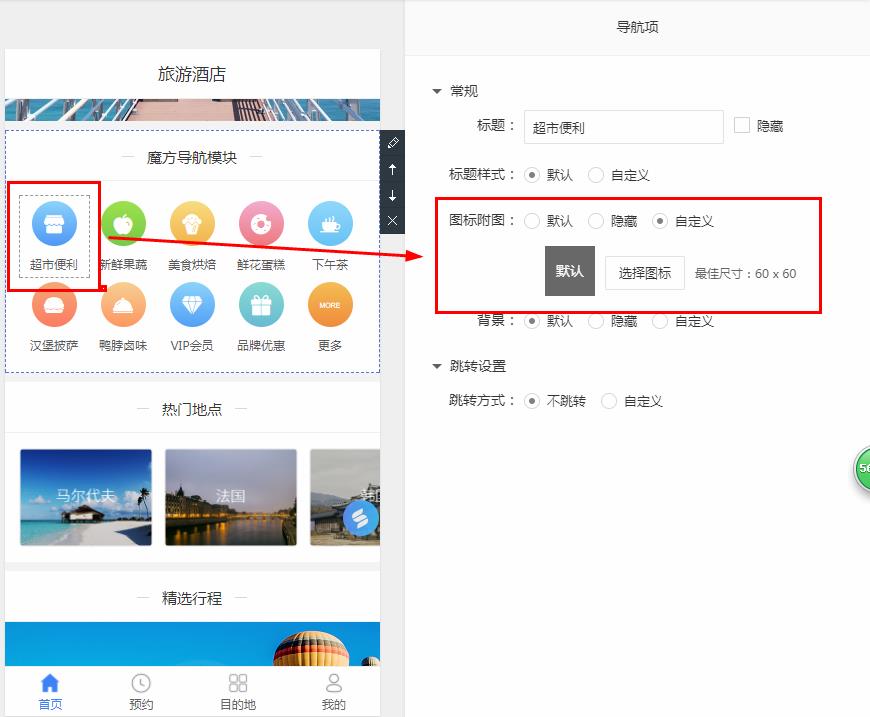The height and width of the screenshot is (717, 870).
Task: Select 隐藏 for 背景
Action: (596, 321)
